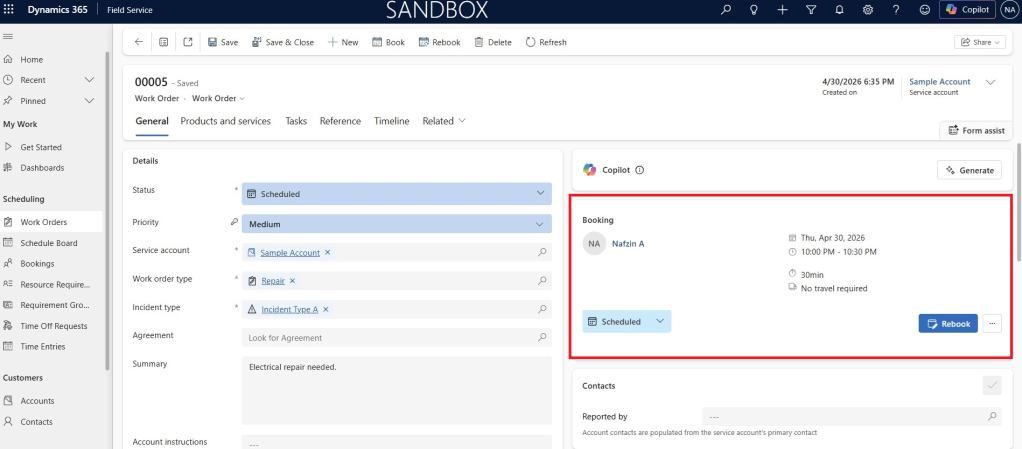Click the smiley feedback icon

[924, 10]
